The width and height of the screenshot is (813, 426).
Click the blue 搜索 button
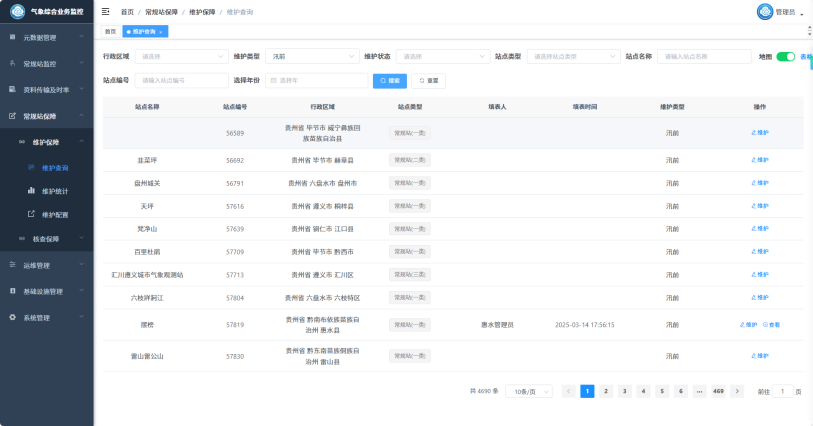coord(389,80)
